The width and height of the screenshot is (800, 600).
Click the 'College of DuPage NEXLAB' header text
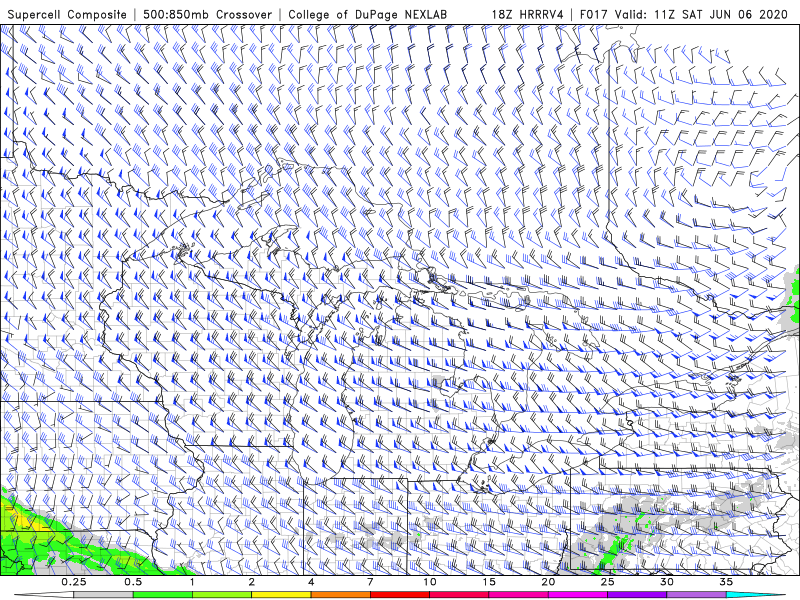(x=367, y=15)
